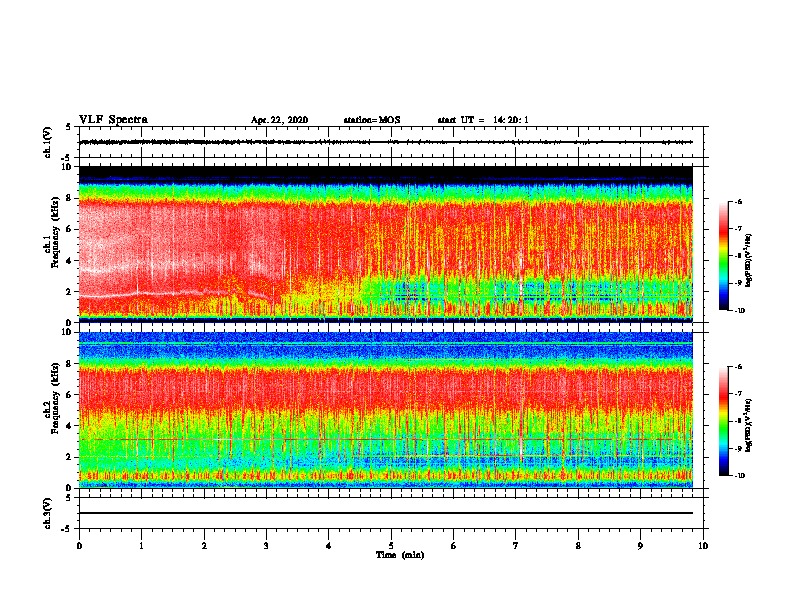Click the 'ch.1 Frequency (kHz)' axis label
The width and height of the screenshot is (792, 612).
point(52,233)
